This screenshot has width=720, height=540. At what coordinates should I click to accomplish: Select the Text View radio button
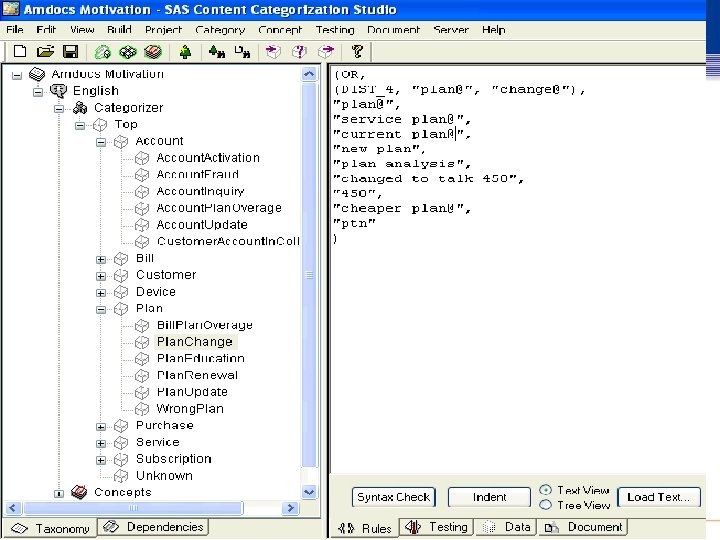pyautogui.click(x=546, y=490)
